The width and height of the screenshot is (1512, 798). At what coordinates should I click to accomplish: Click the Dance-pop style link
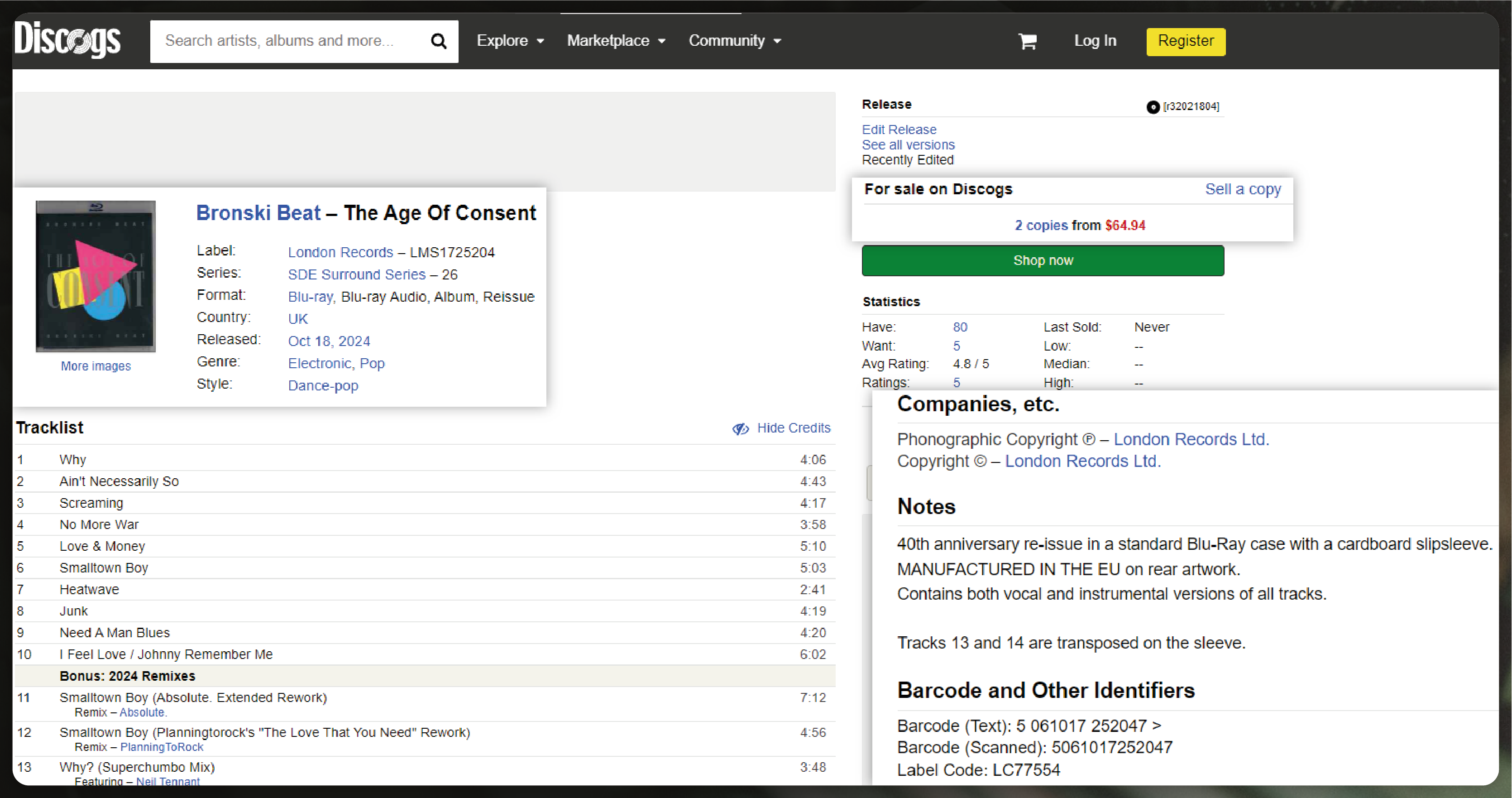point(323,386)
